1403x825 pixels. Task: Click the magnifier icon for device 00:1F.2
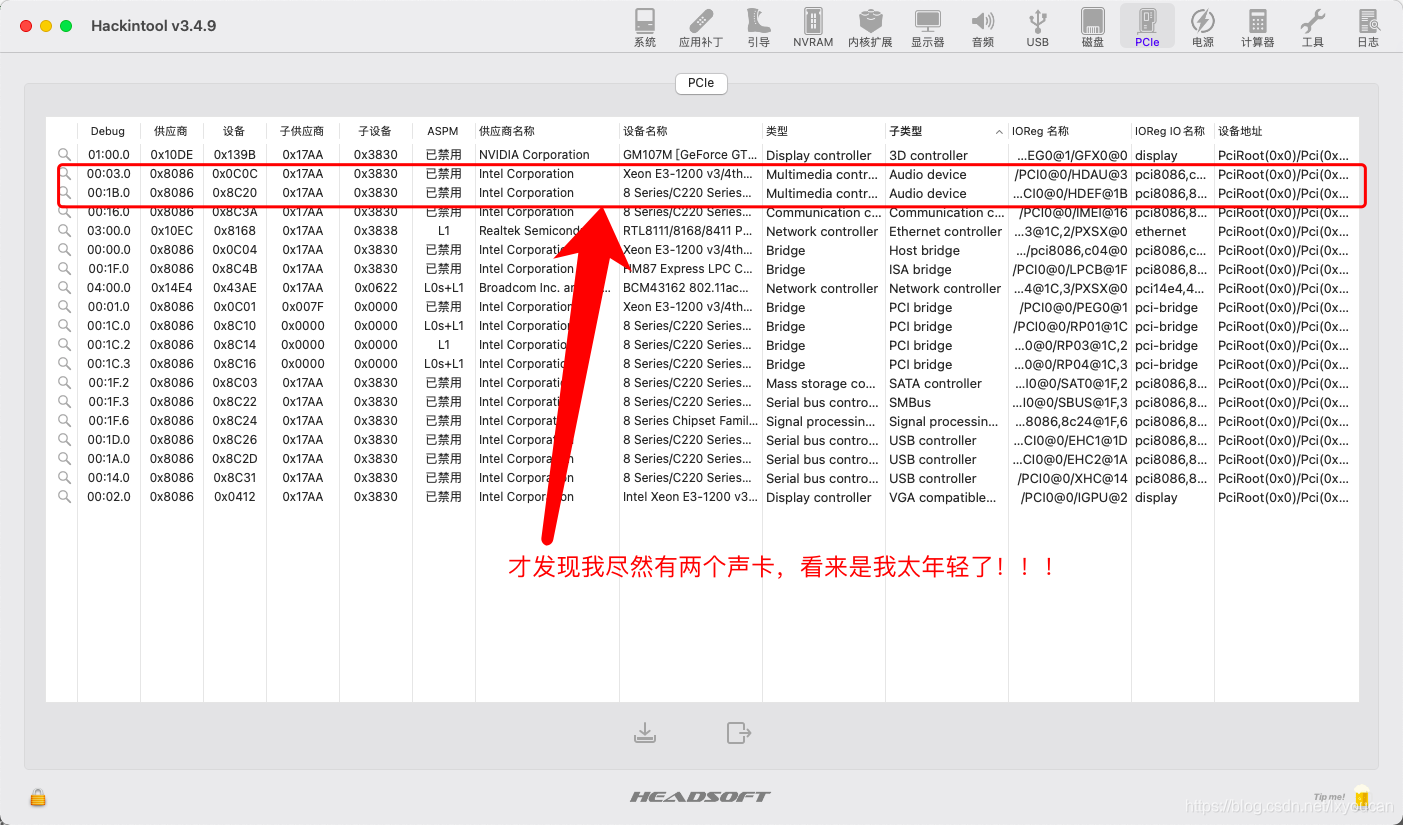(x=64, y=383)
